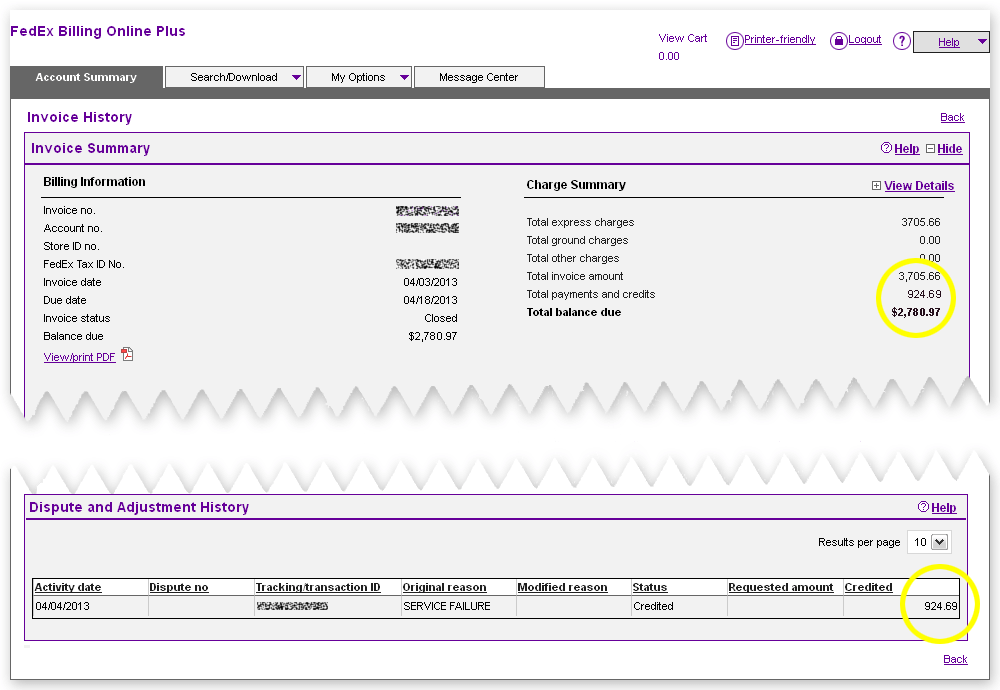This screenshot has height=690, width=1000.
Task: Click the FedEx Billing Online Plus title
Action: [x=98, y=31]
